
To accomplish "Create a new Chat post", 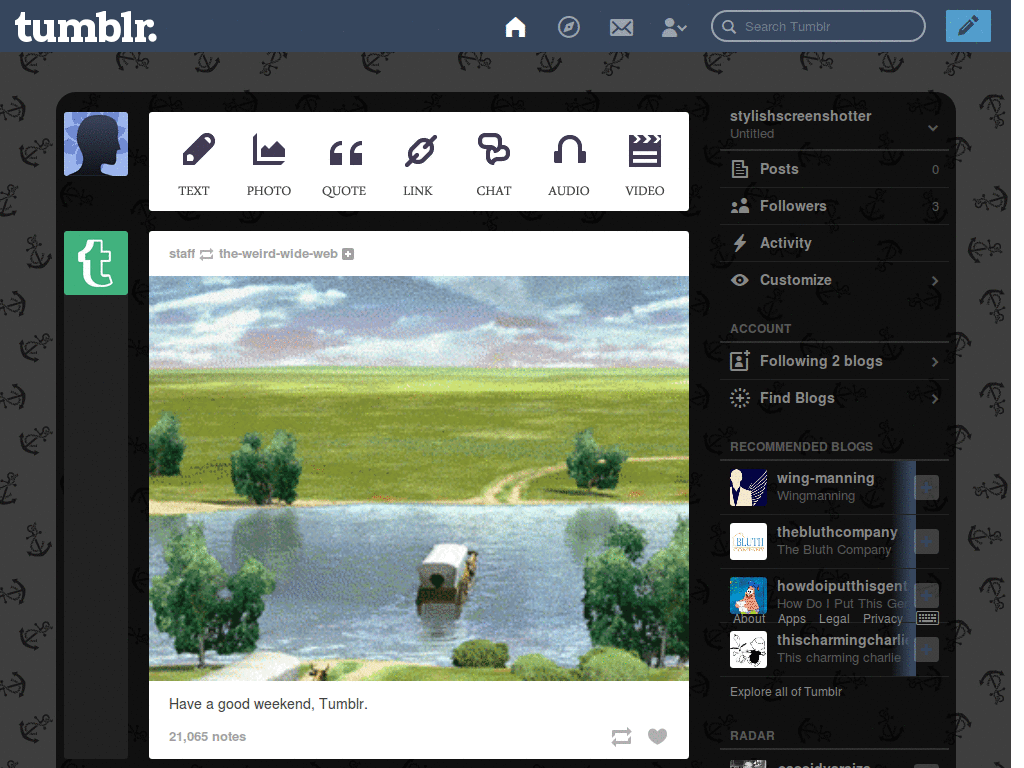I will 494,165.
